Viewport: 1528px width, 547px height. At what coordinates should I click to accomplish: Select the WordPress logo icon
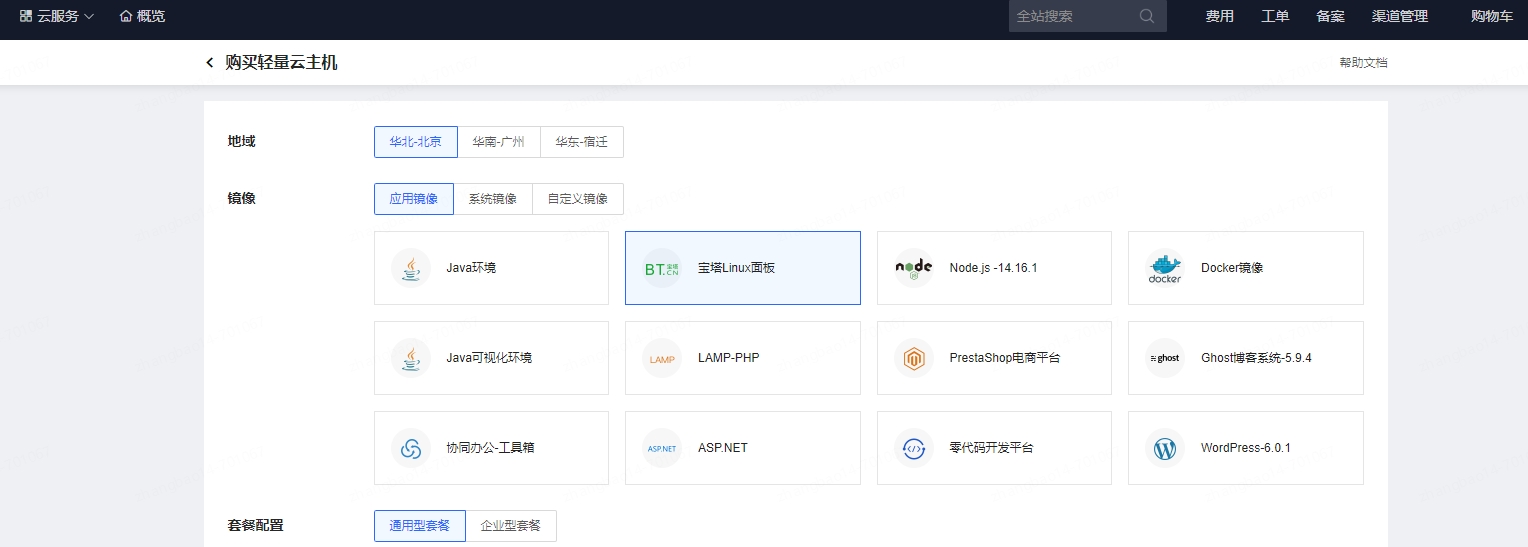1165,448
